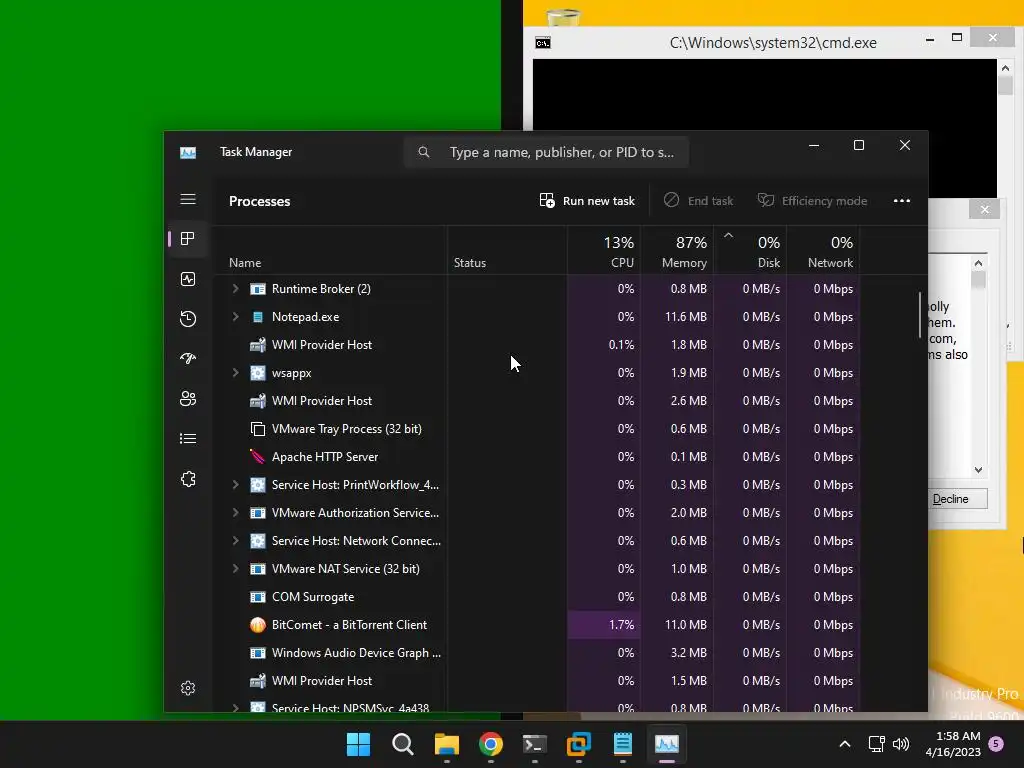This screenshot has height=768, width=1024.
Task: Open taskbar Search icon
Action: [x=402, y=744]
